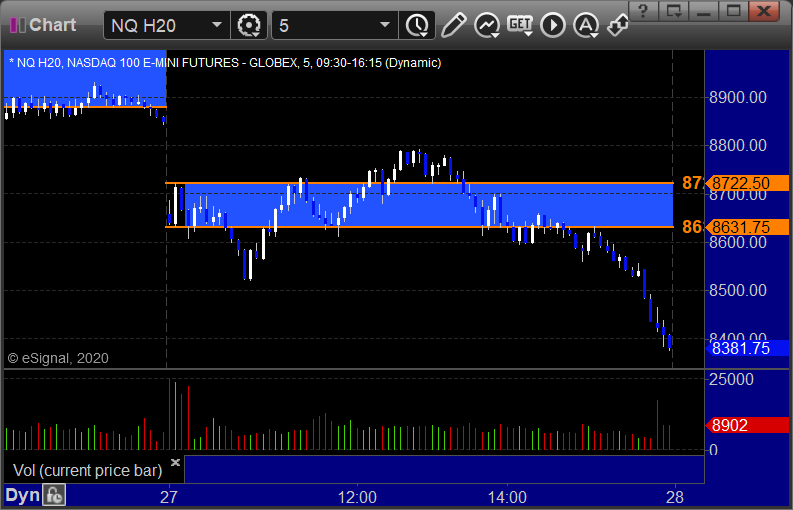This screenshot has width=793, height=510.
Task: Click the 25000 volume axis label
Action: click(731, 379)
